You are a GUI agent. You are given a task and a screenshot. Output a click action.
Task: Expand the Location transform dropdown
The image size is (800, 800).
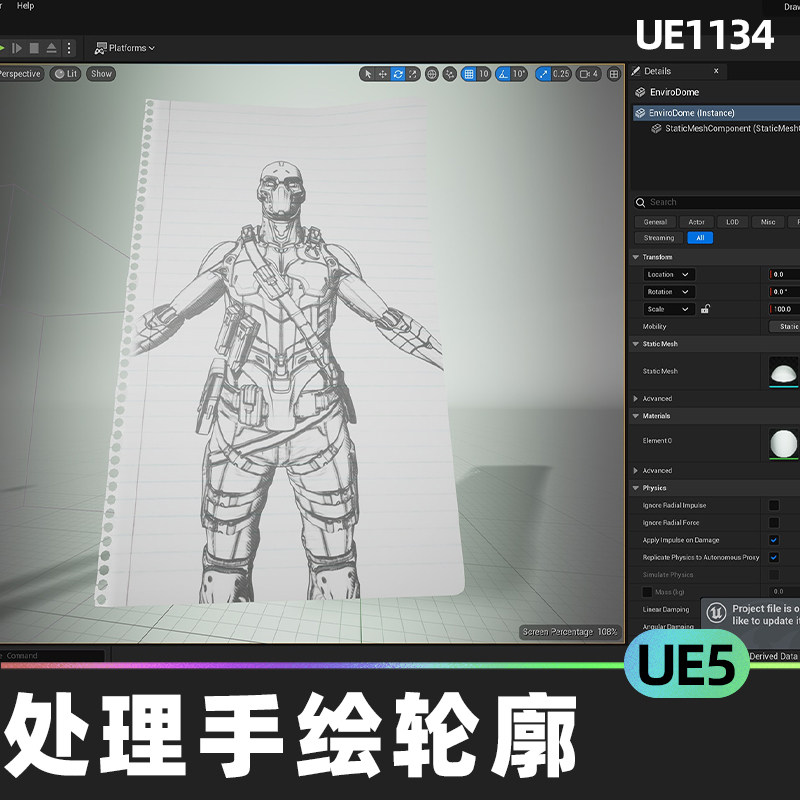point(686,274)
